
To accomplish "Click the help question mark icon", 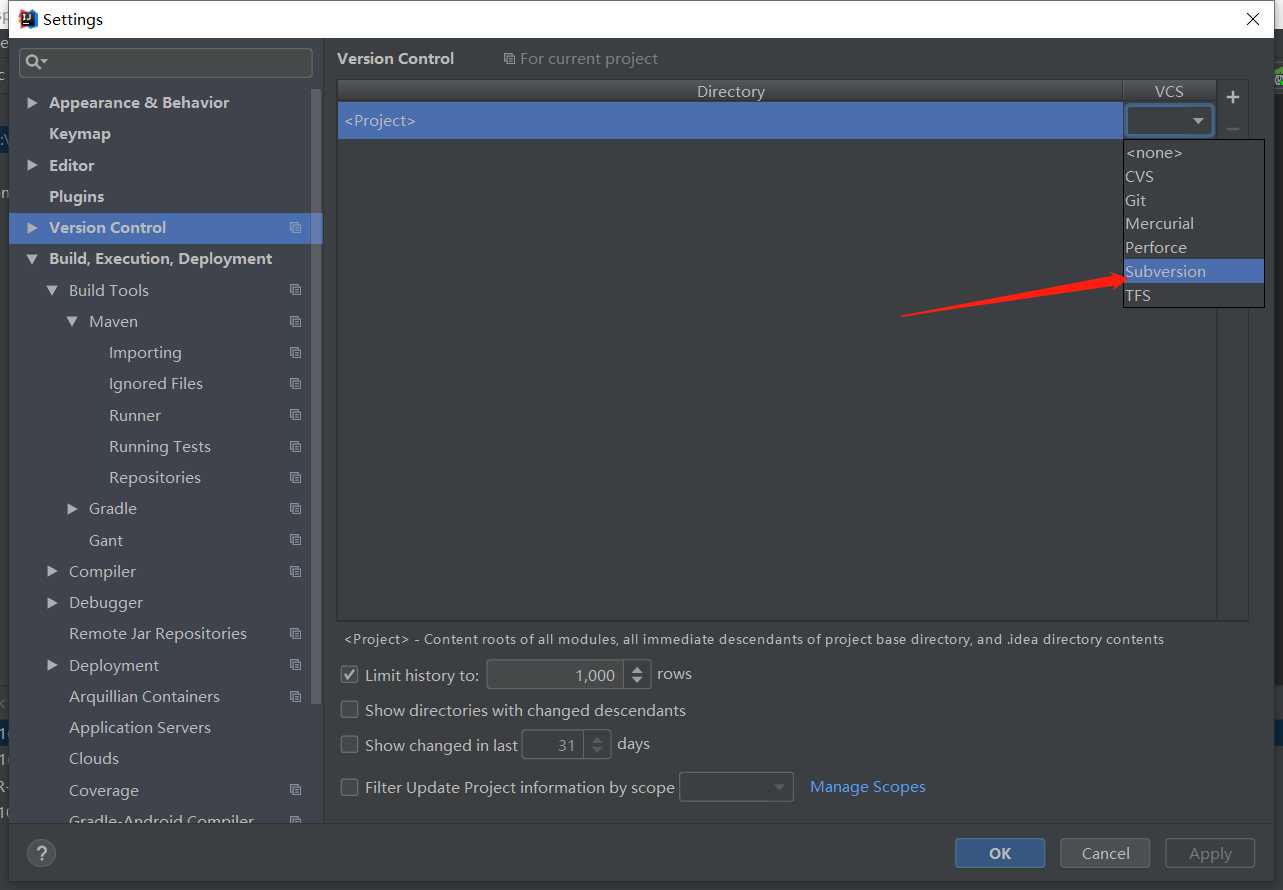I will [x=41, y=853].
